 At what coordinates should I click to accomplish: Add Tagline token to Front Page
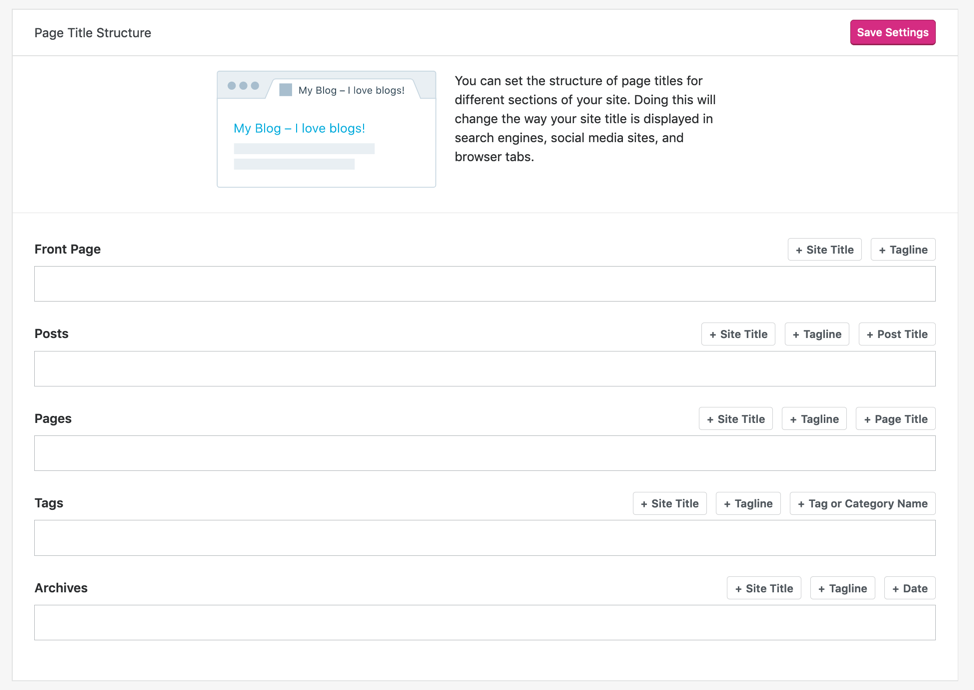tap(903, 250)
